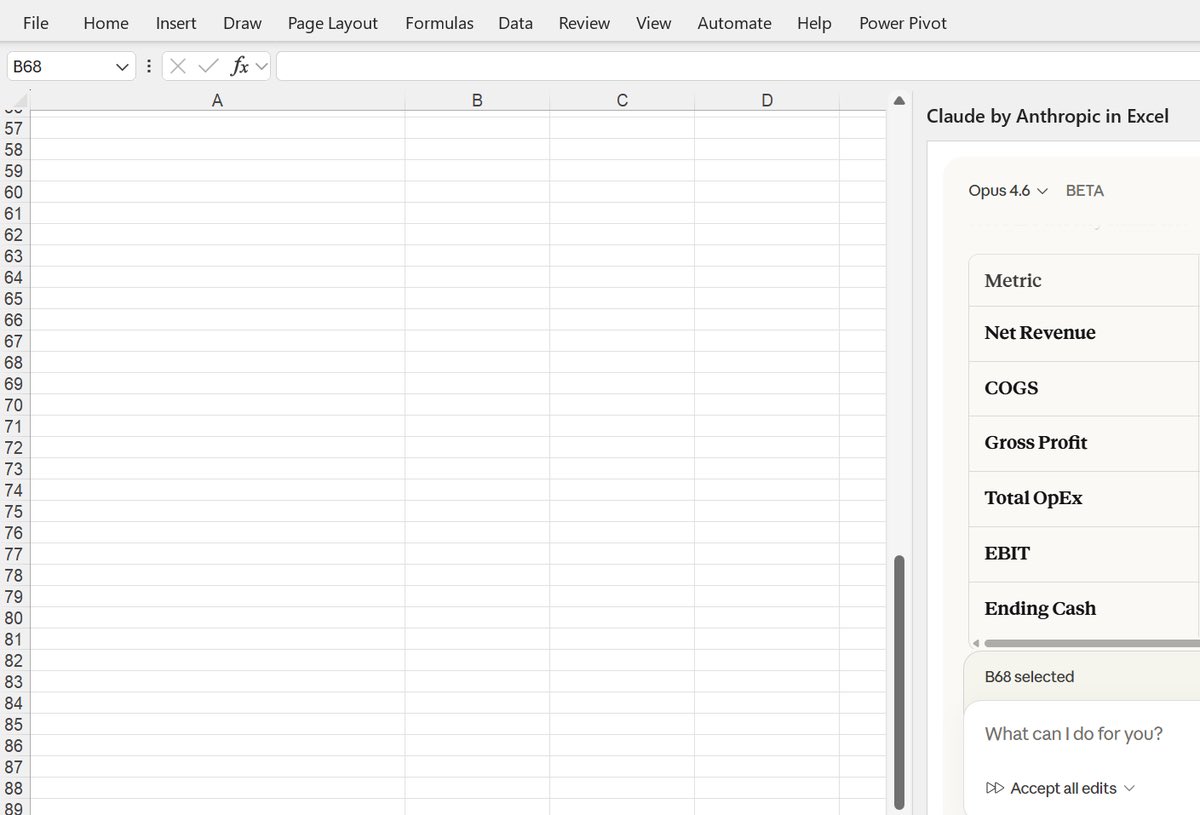Click the COGS row
This screenshot has height=815, width=1200.
[x=1084, y=388]
